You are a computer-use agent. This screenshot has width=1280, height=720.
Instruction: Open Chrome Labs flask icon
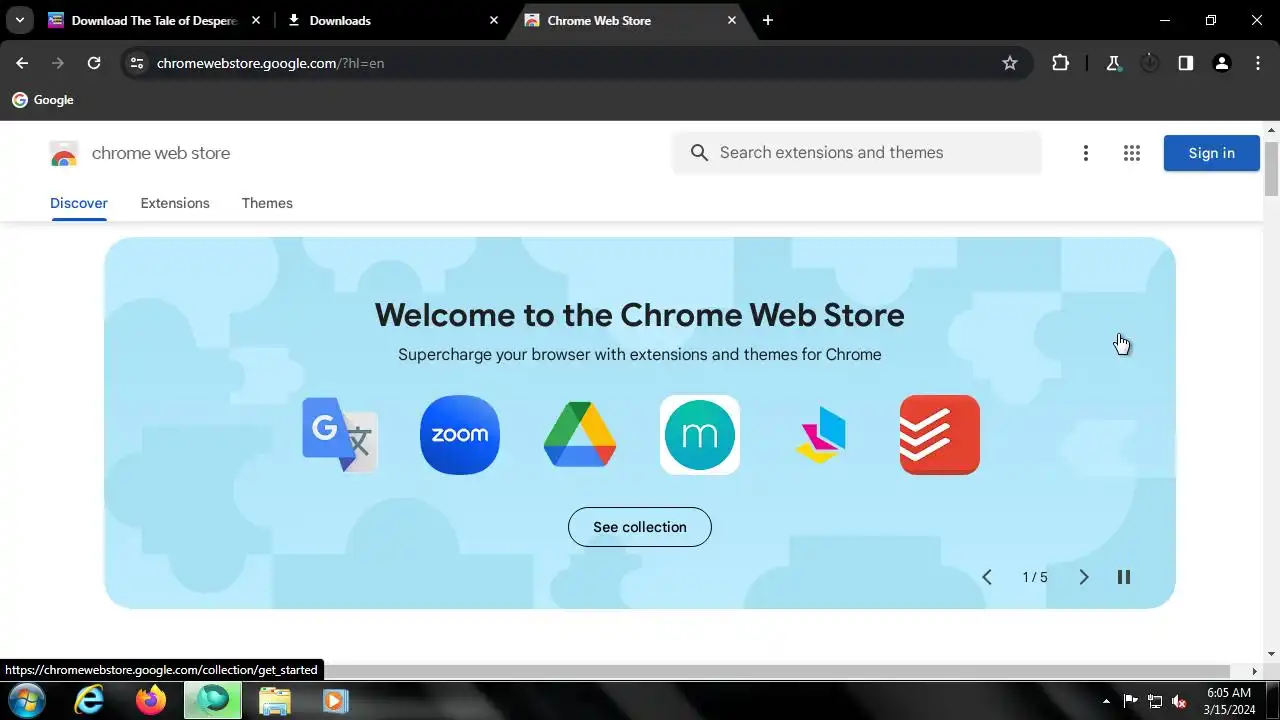point(1113,63)
